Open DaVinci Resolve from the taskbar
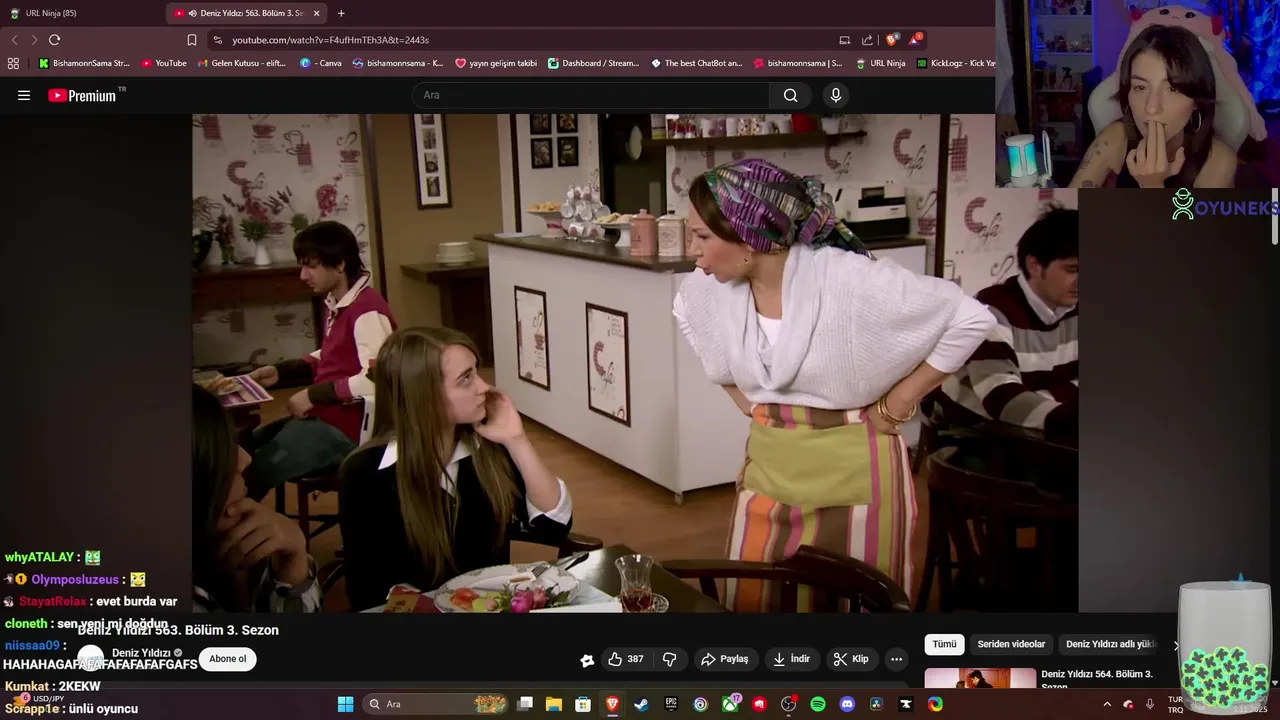 pos(876,704)
